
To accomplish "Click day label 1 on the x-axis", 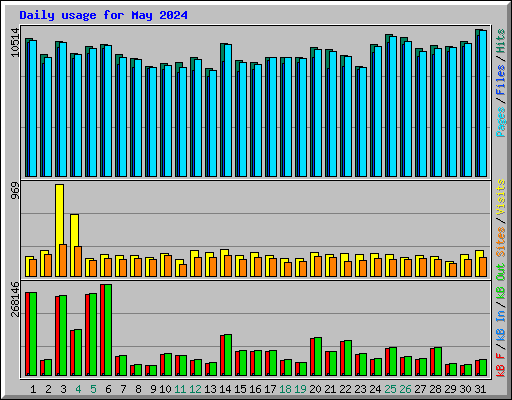I will (33, 389).
